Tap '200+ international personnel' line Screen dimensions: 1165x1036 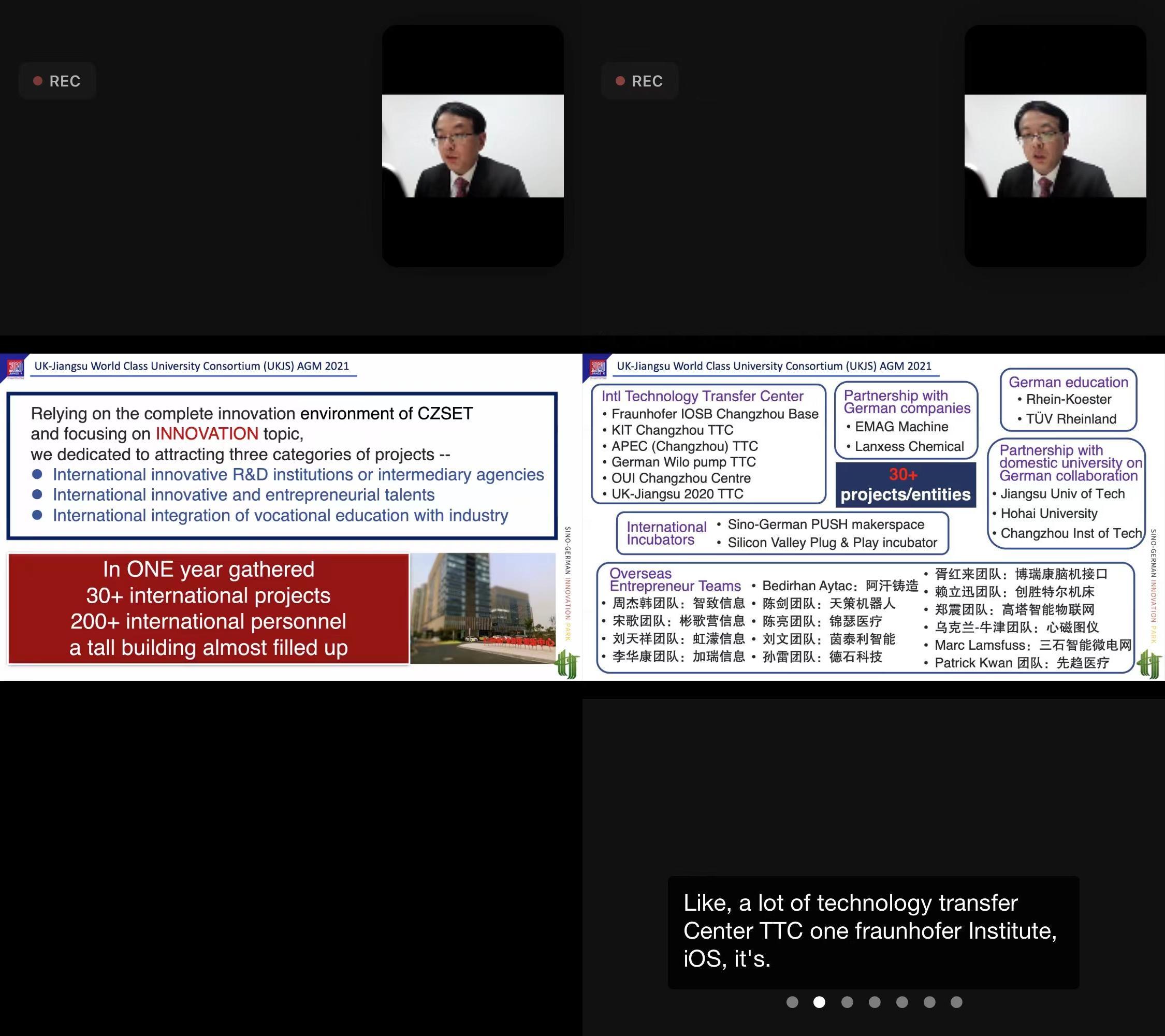(208, 621)
